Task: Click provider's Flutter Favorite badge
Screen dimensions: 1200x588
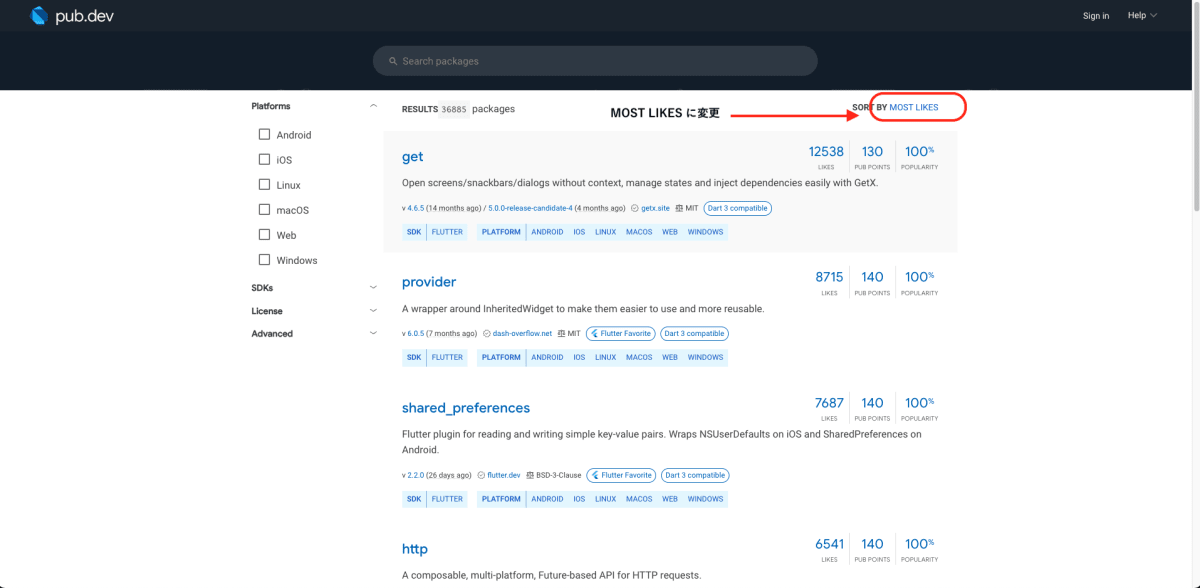Action: [x=621, y=333]
